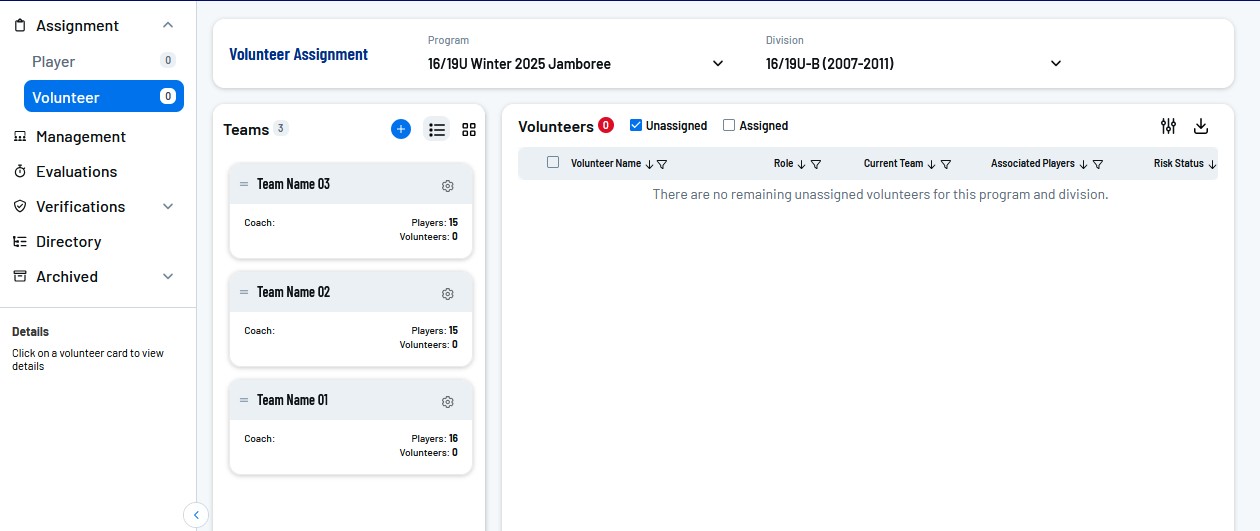Switch teams to grid view
Screen dimensions: 1260x531
(x=469, y=129)
